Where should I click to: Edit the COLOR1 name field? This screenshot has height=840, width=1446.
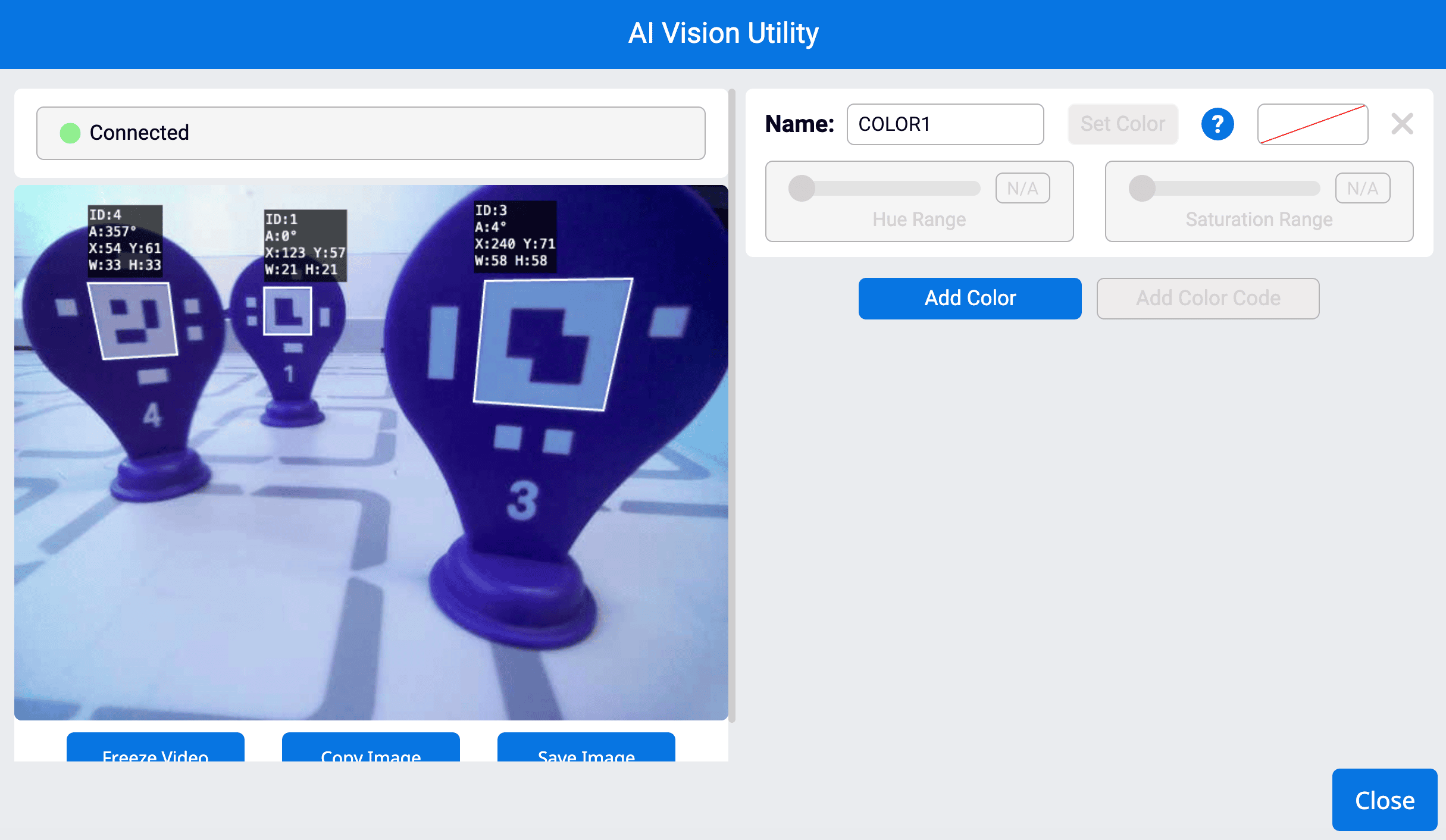945,124
